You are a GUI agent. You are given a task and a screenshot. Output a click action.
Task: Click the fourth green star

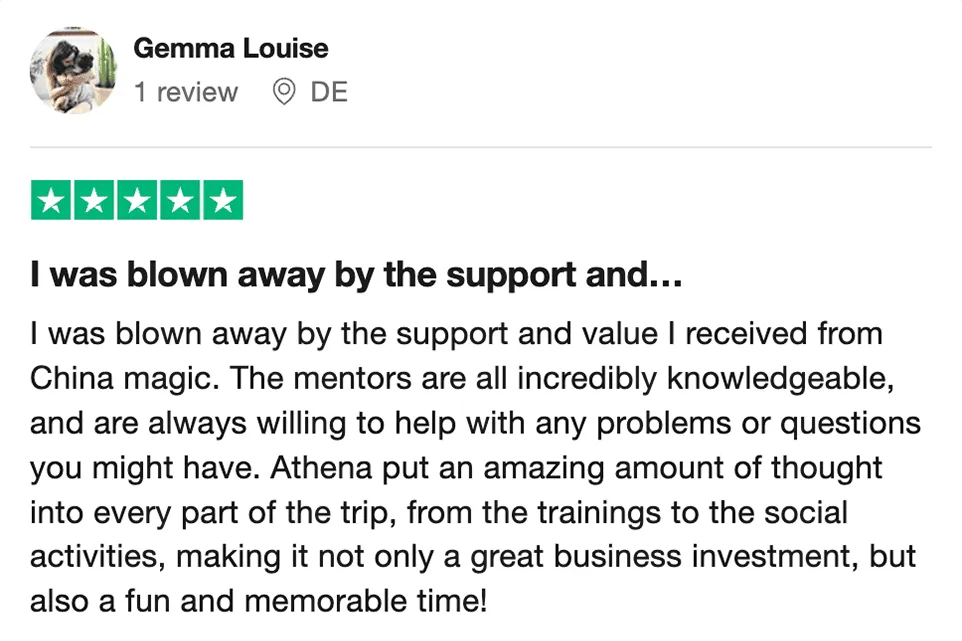[180, 200]
